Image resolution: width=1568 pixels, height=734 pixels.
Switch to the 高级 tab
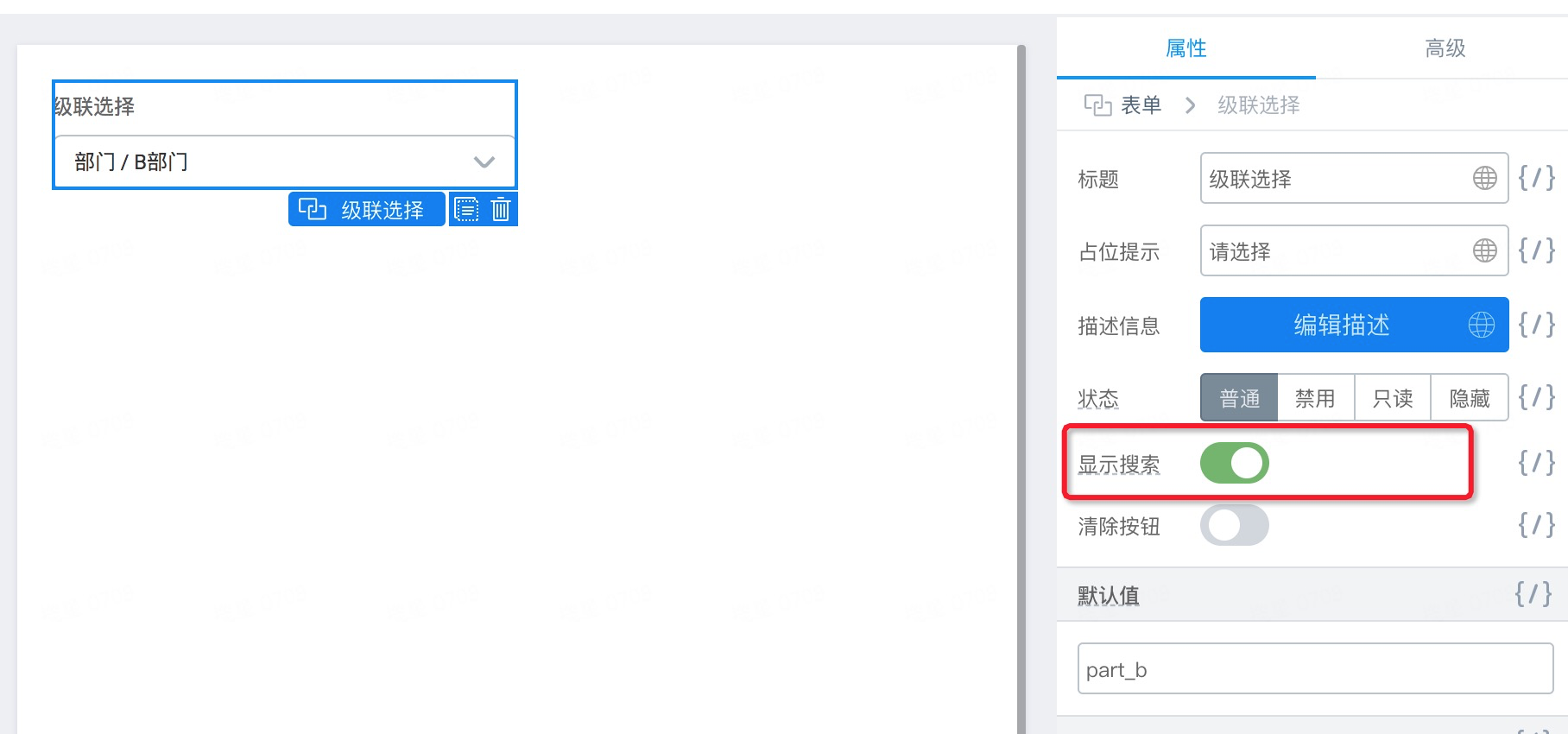coord(1445,48)
